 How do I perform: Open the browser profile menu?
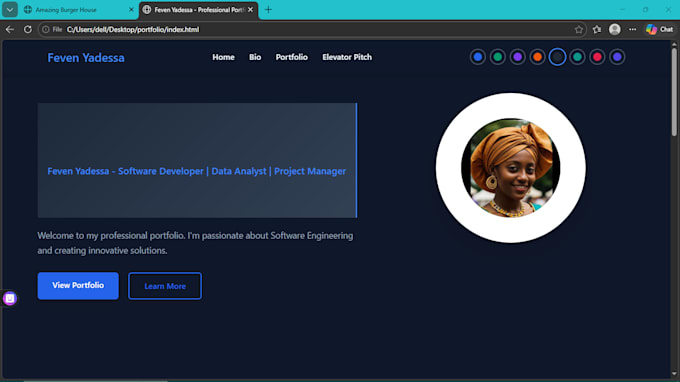tap(615, 29)
